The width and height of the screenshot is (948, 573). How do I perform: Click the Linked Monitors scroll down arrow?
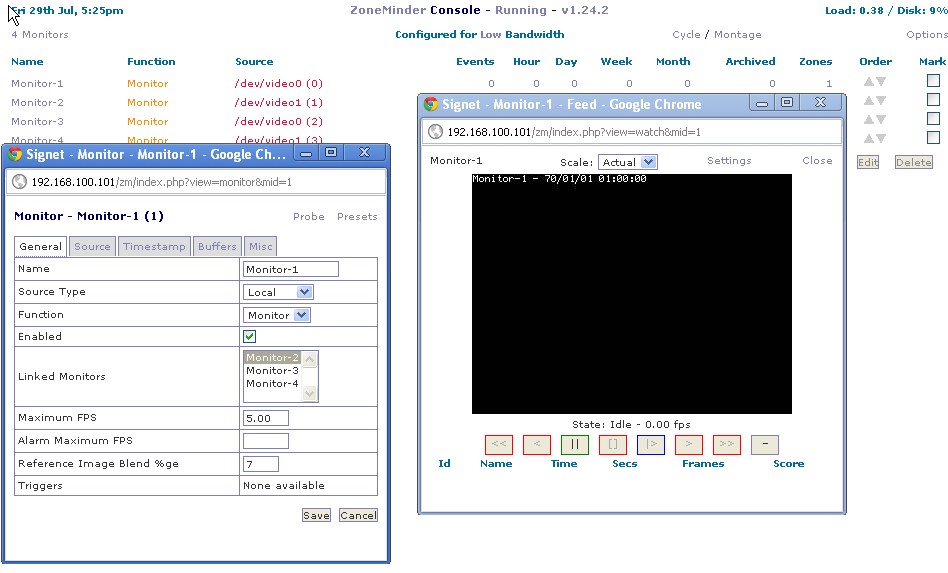[310, 394]
